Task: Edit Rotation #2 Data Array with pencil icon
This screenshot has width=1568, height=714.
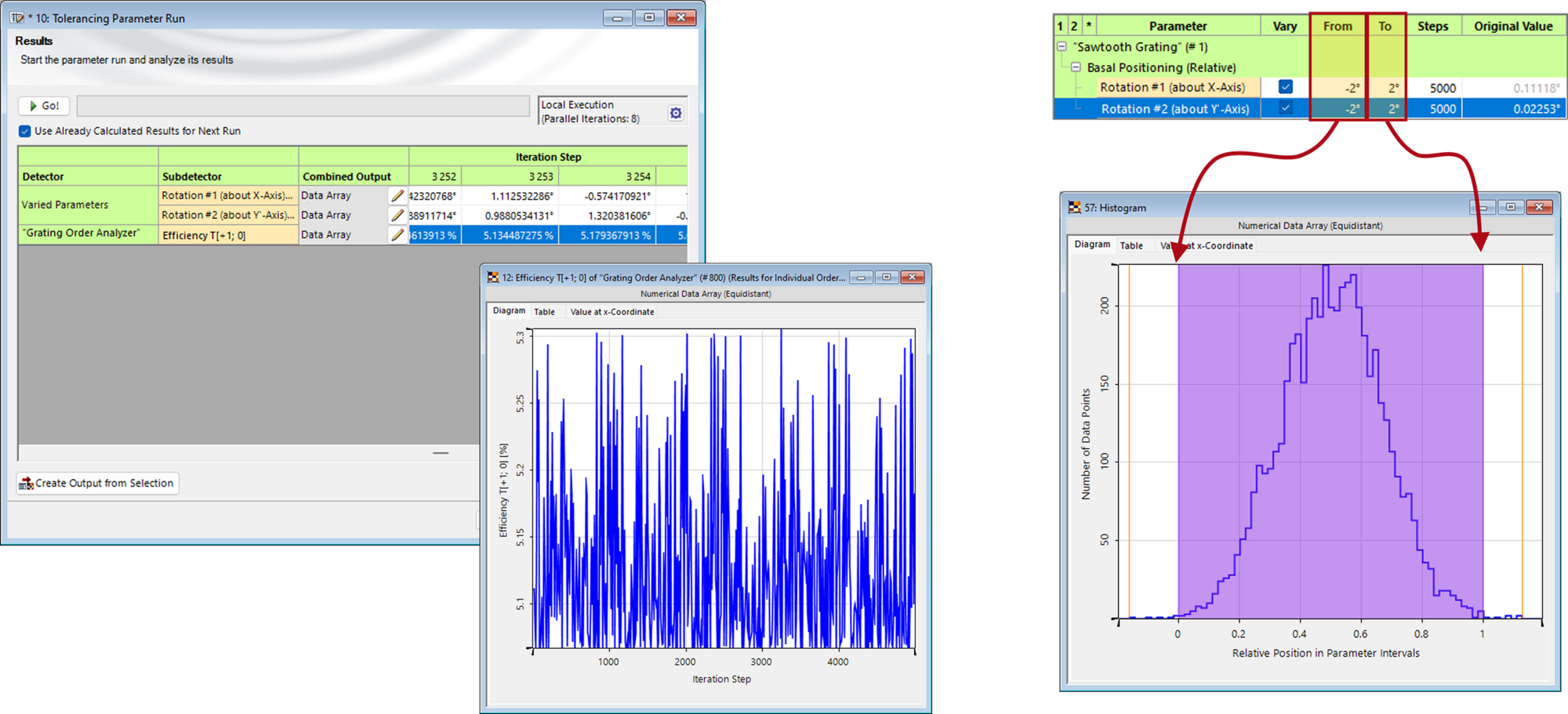Action: (397, 215)
